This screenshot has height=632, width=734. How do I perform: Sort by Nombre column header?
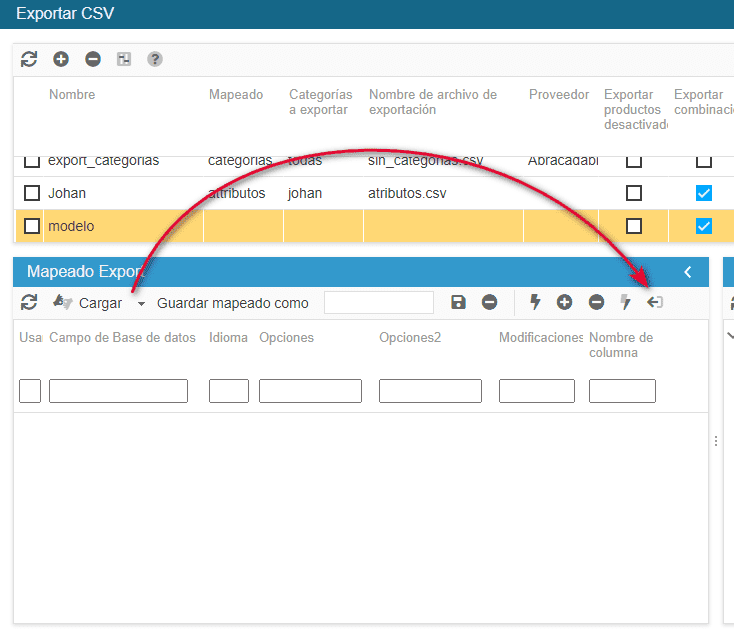tap(72, 95)
